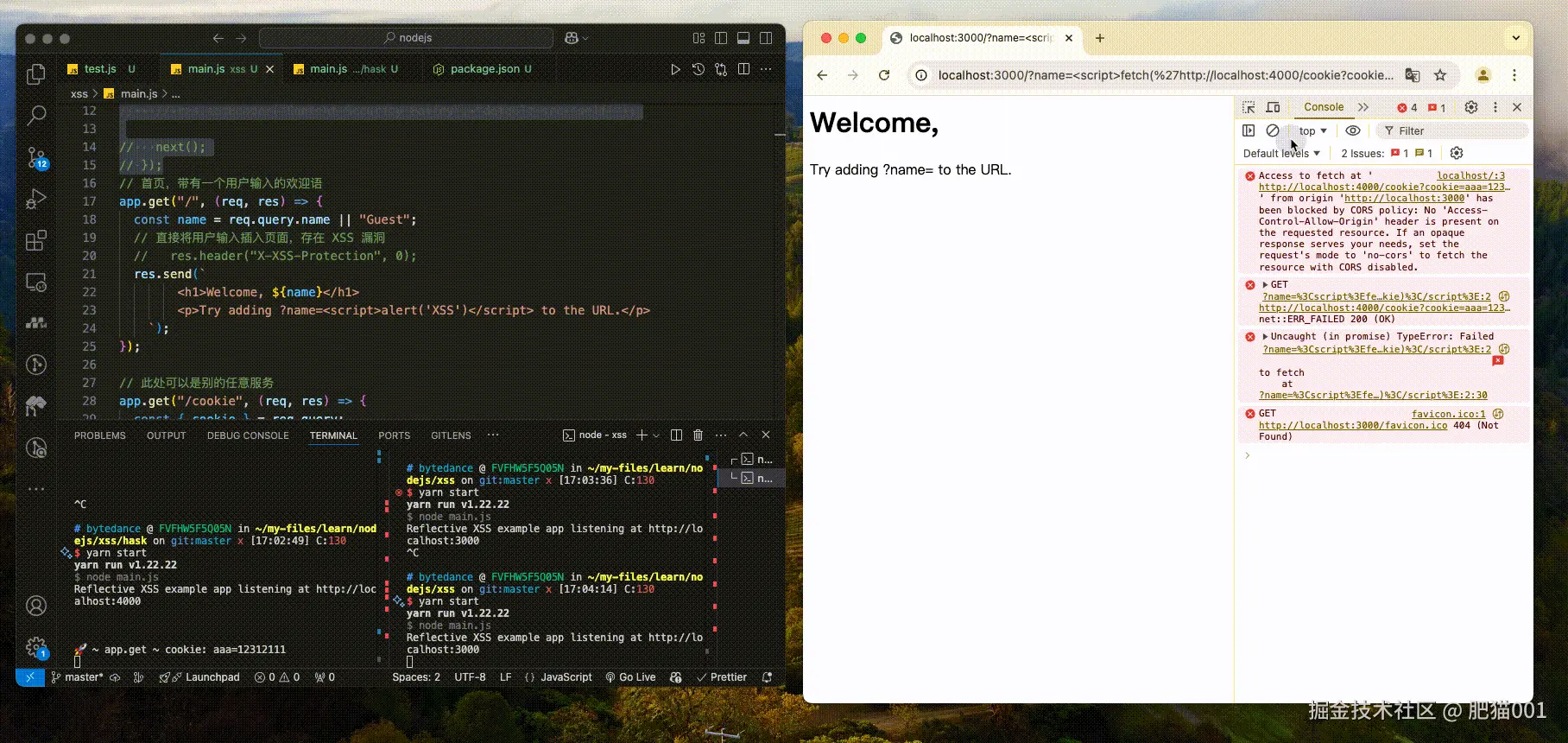Viewport: 1568px width, 743px height.
Task: Switch to the package.json editor tab
Action: pos(486,69)
